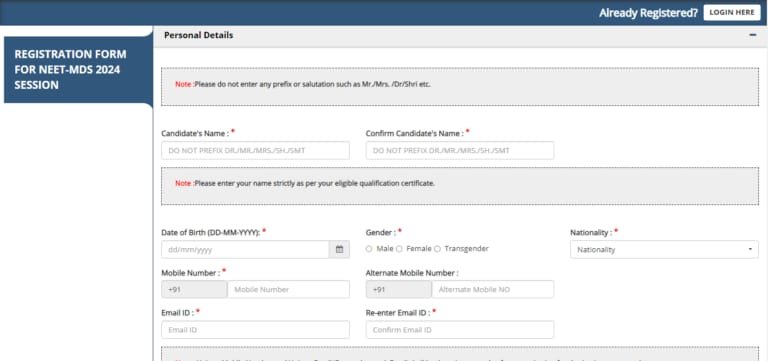Open the Nationality dropdown

[x=664, y=250]
